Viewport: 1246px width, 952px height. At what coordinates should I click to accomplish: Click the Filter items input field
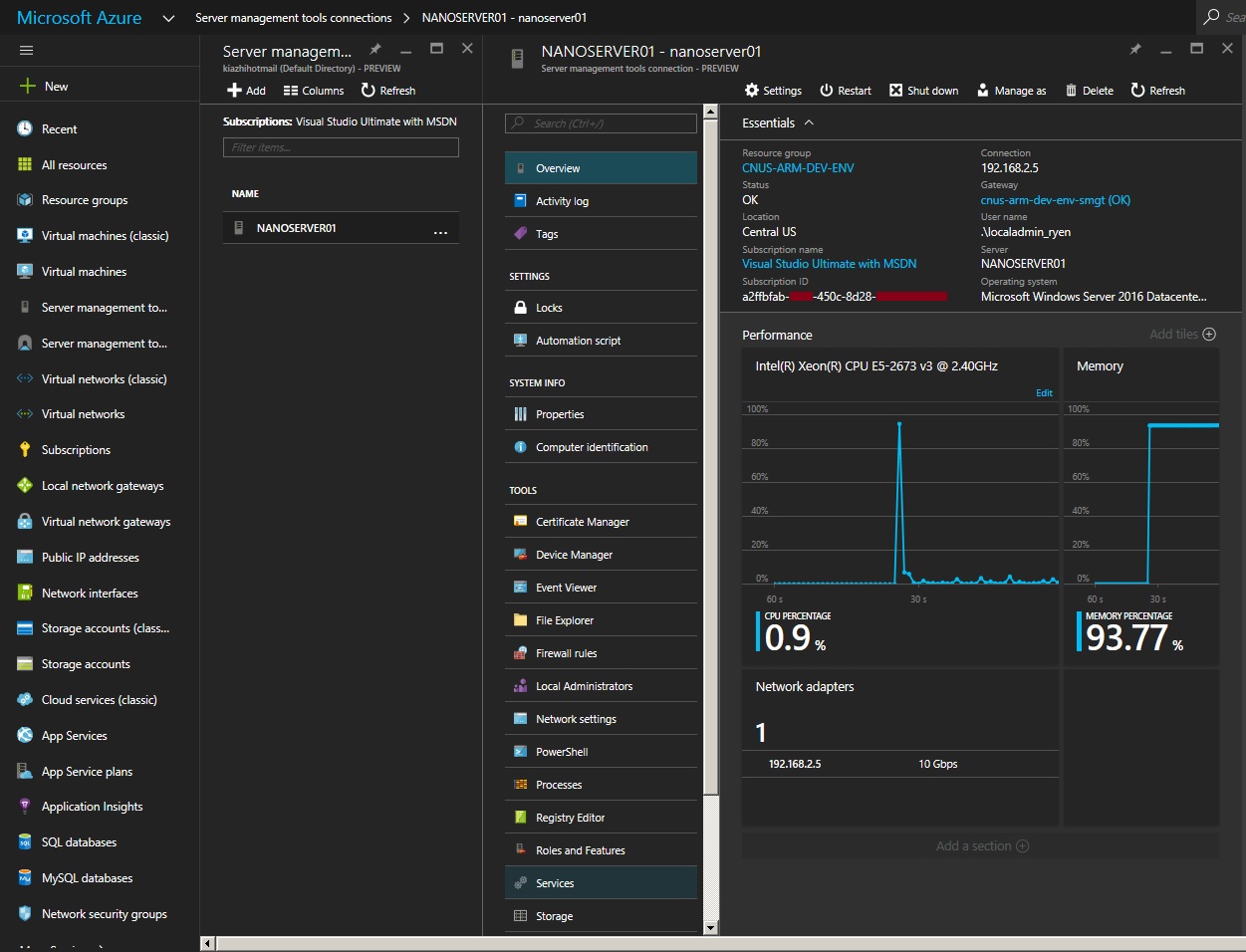click(x=341, y=147)
